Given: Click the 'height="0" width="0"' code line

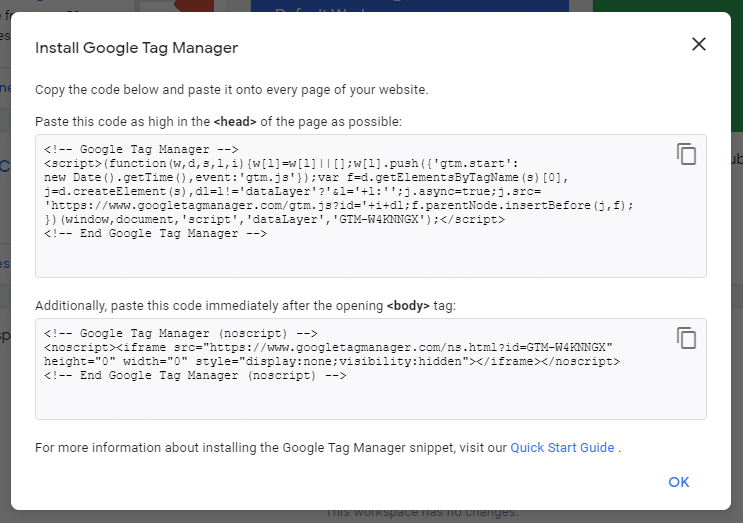Looking at the screenshot, I should pyautogui.click(x=332, y=361).
